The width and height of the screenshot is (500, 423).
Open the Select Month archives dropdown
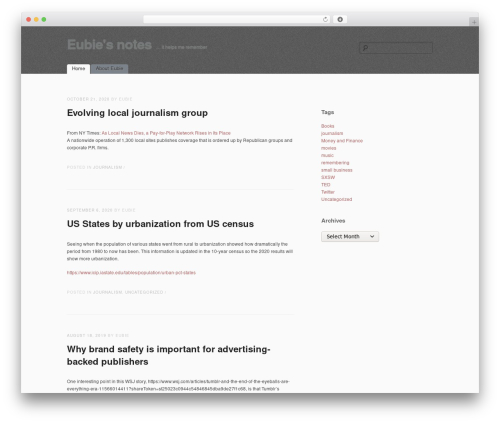coord(350,236)
